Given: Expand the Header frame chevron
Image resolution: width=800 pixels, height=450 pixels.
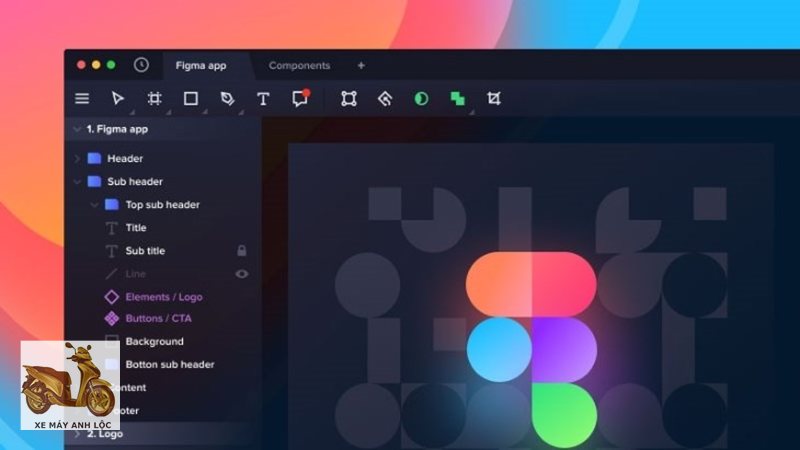Looking at the screenshot, I should (77, 159).
